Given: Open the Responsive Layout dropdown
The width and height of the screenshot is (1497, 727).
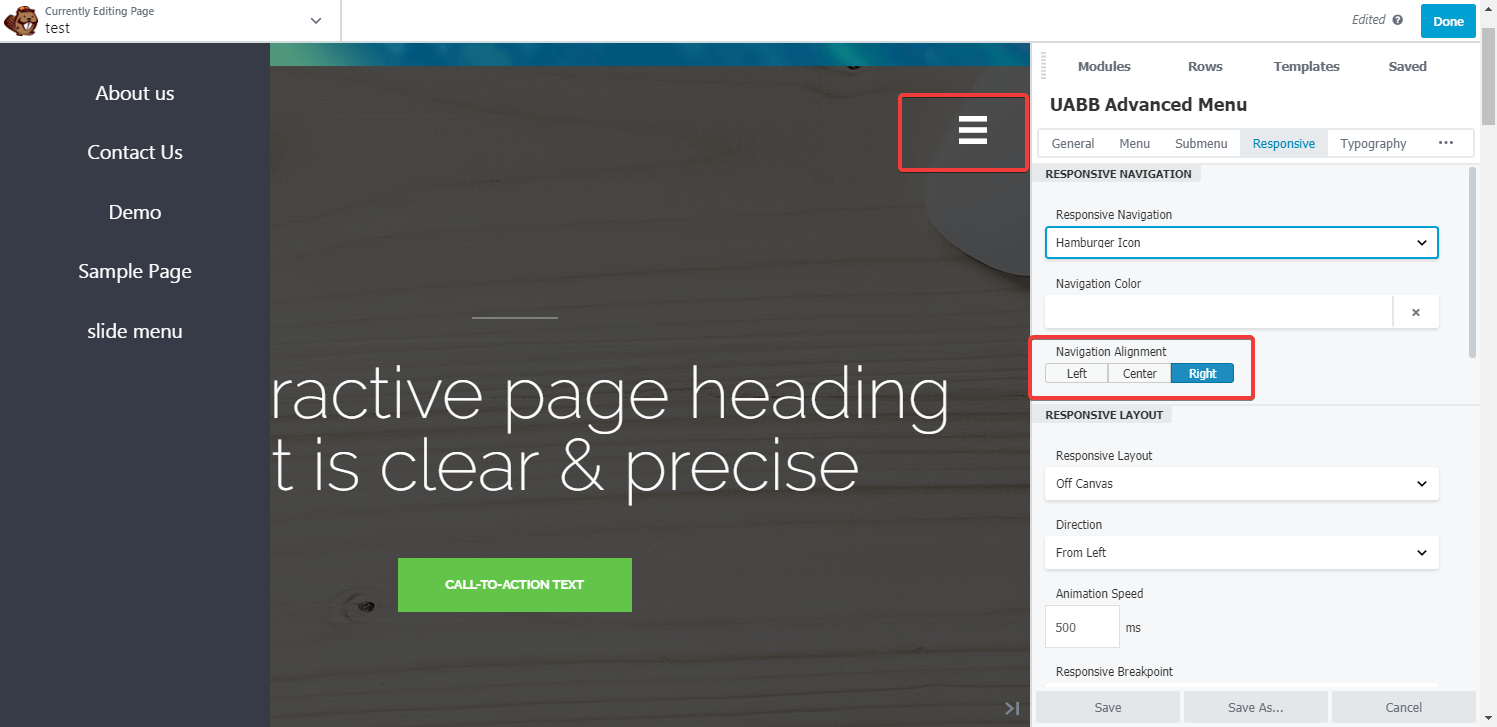Looking at the screenshot, I should click(1241, 483).
